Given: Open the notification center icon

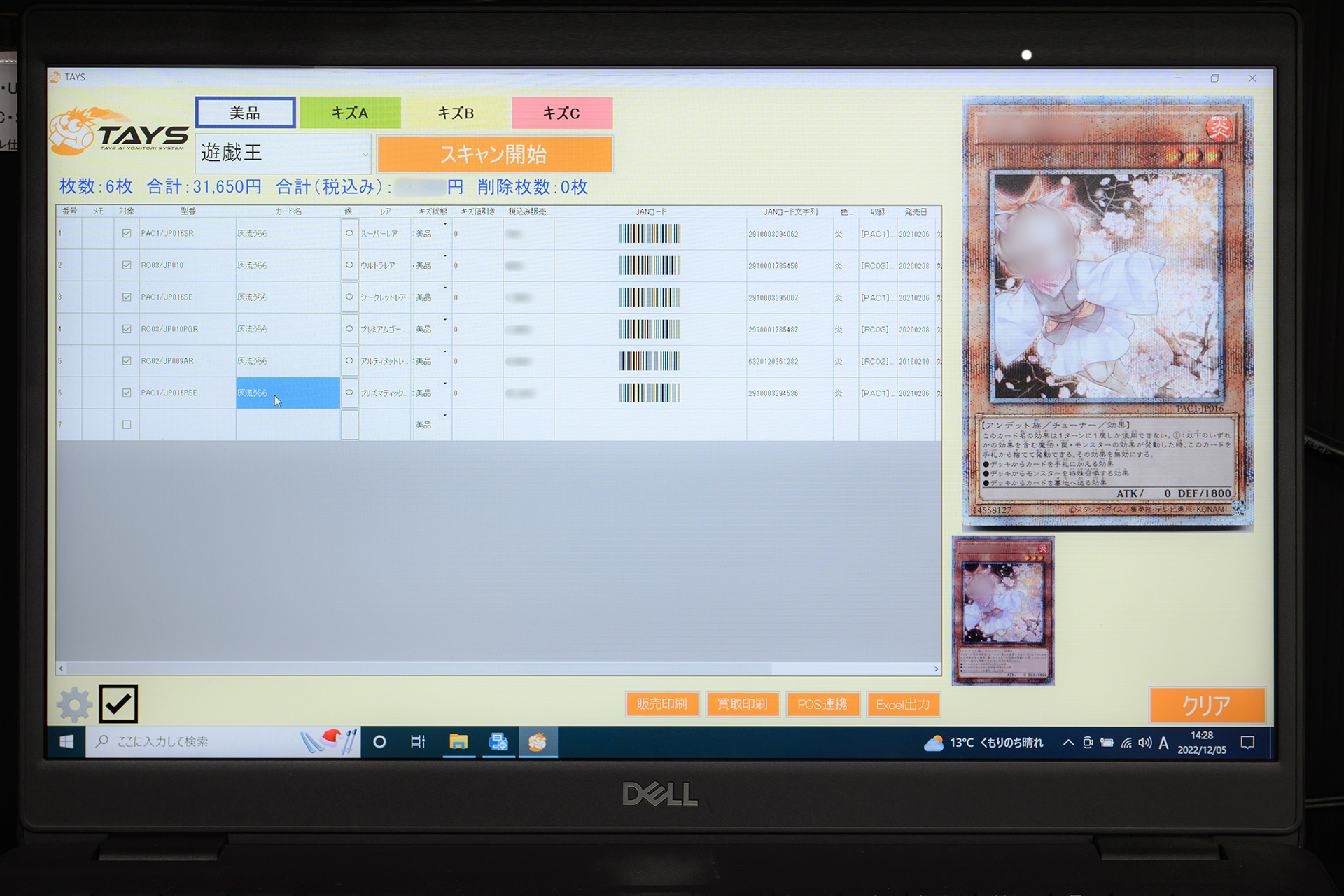Looking at the screenshot, I should [x=1247, y=743].
